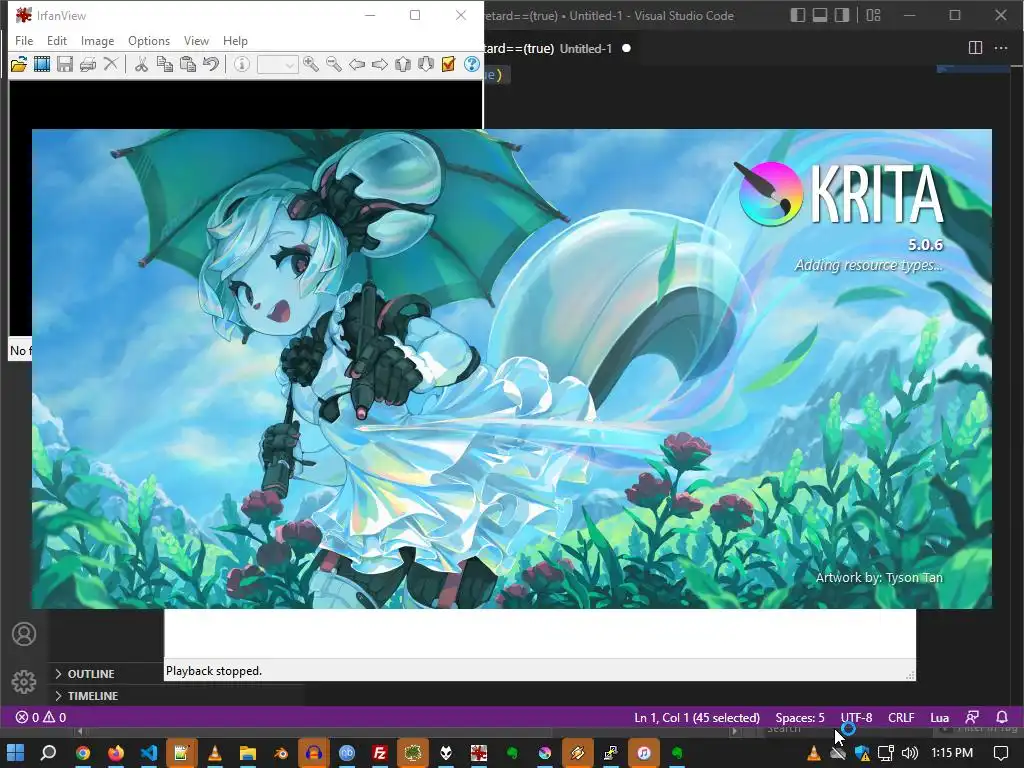Open the View menu in IrfanView
The height and width of the screenshot is (768, 1024).
pyautogui.click(x=196, y=40)
